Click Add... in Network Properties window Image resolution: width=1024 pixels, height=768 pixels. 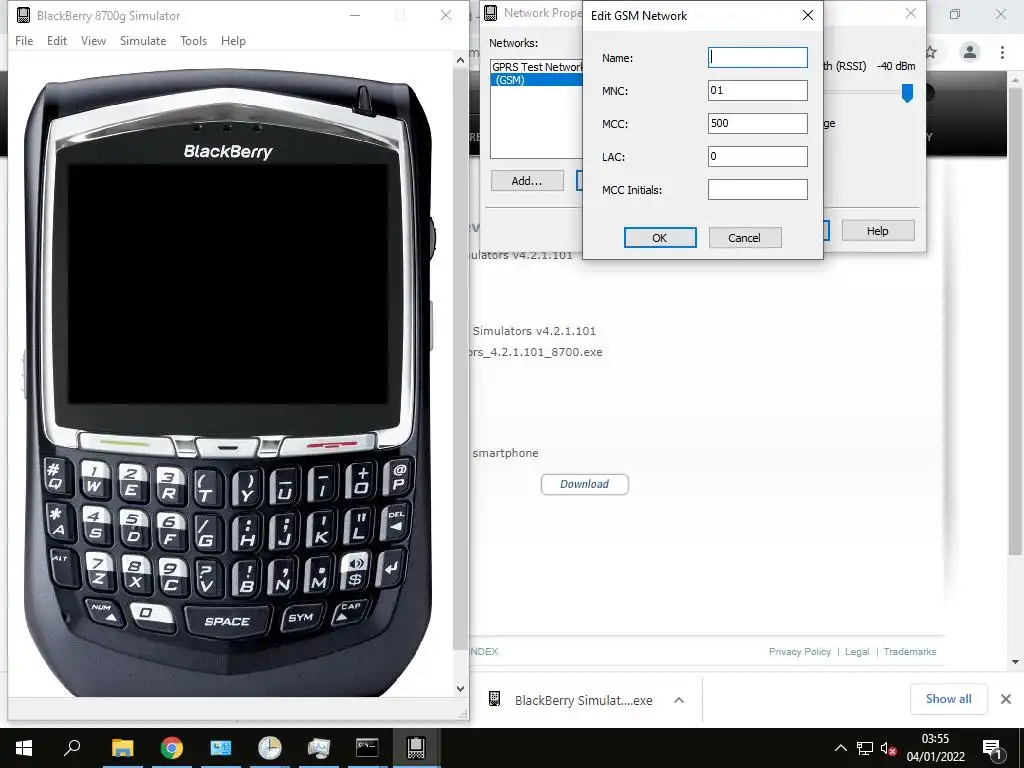pyautogui.click(x=527, y=181)
